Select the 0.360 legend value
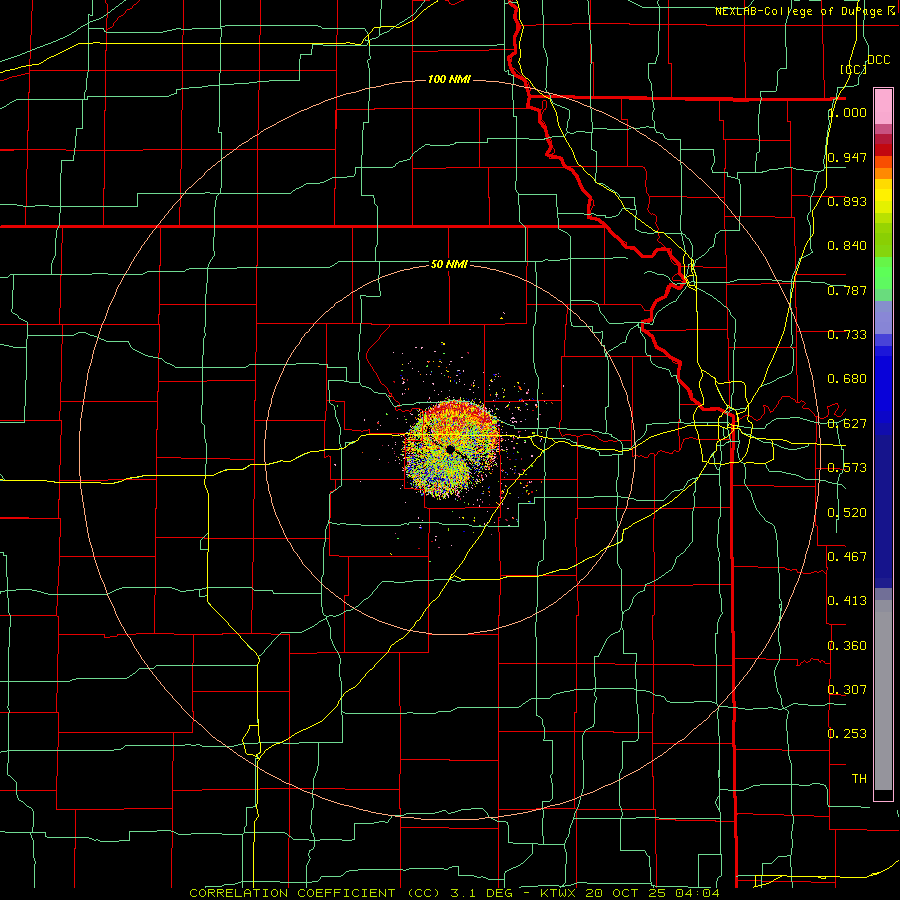 pos(847,646)
